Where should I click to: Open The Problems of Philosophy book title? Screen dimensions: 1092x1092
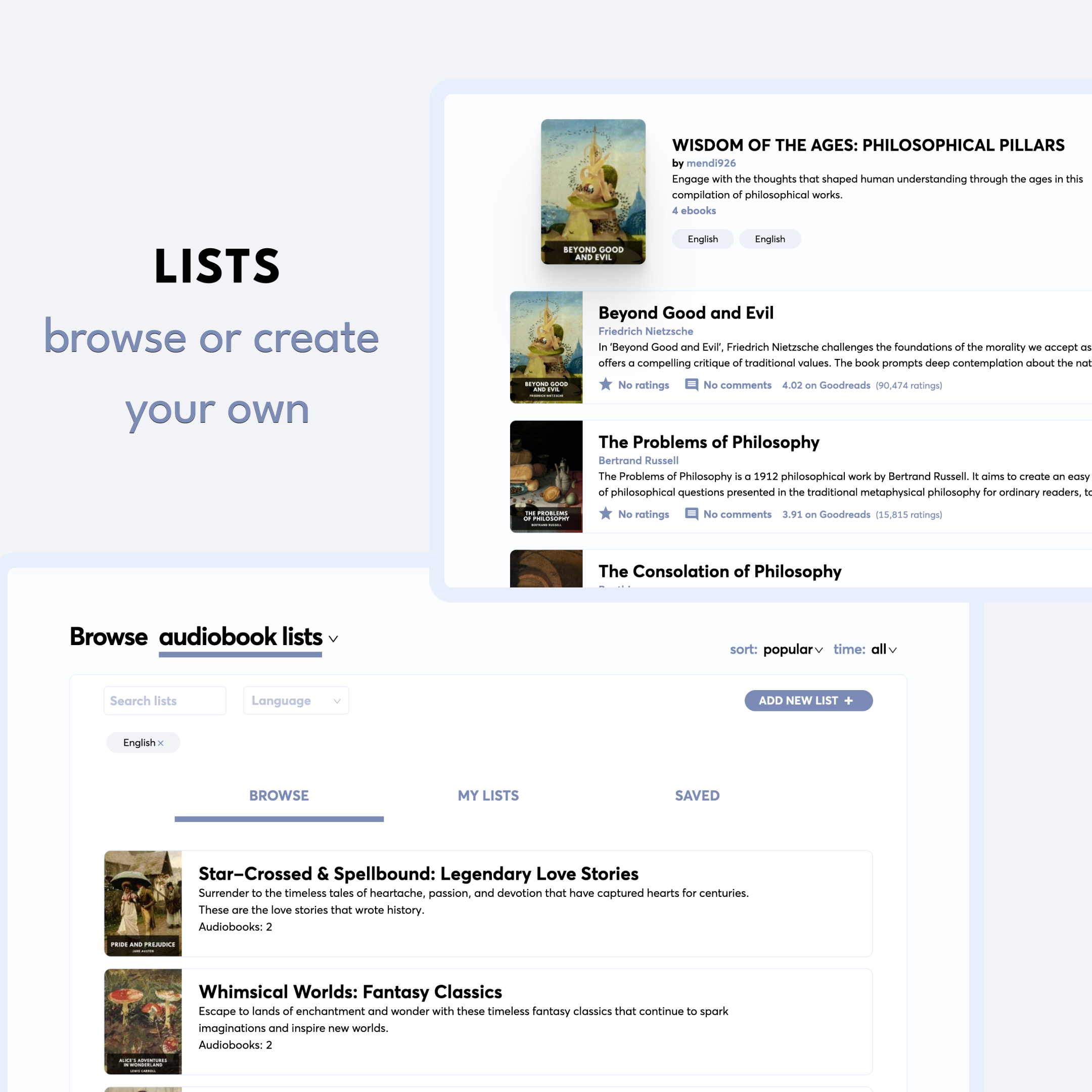coord(709,442)
